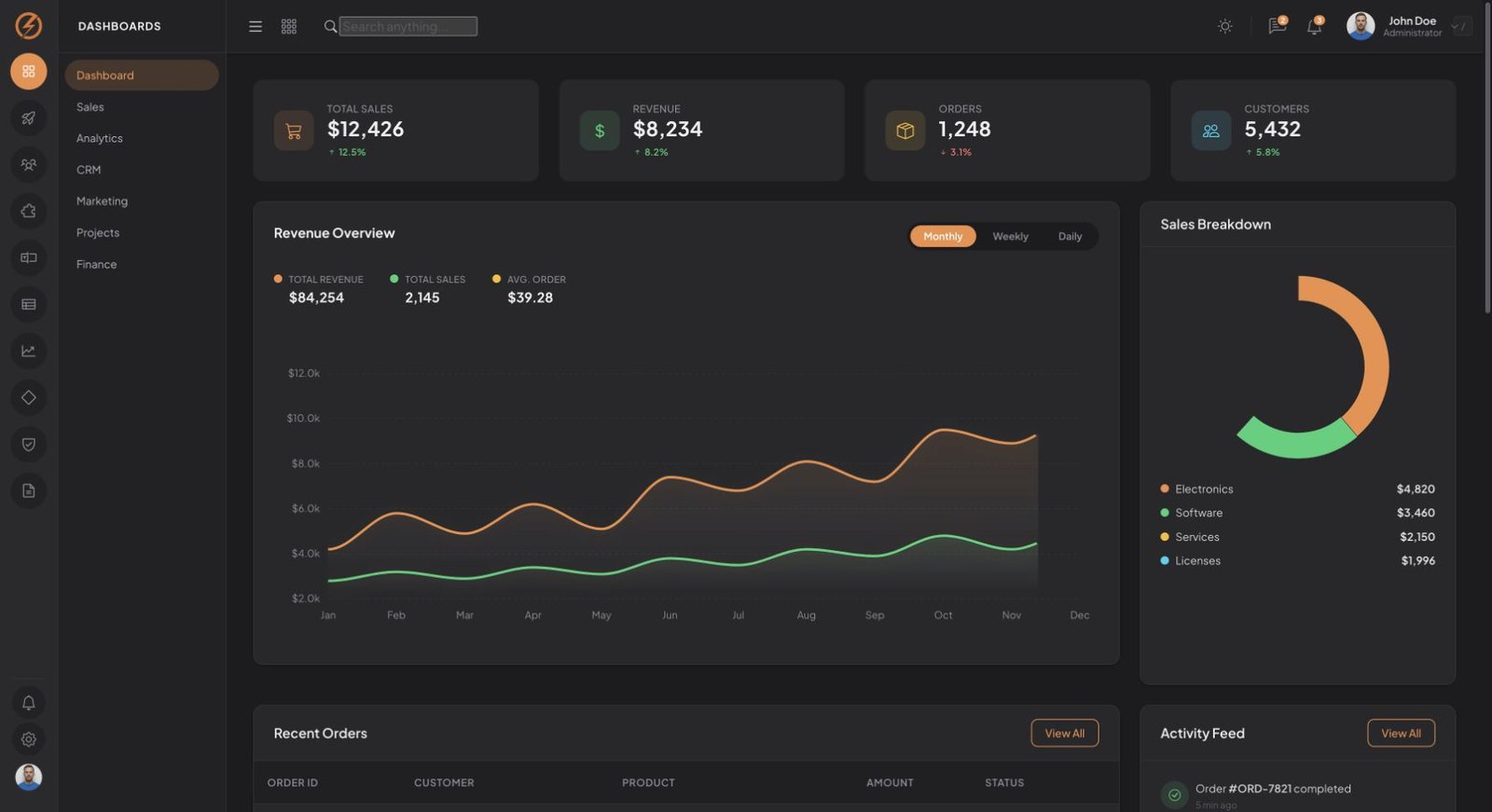Open the shield check icon in sidebar
Image resolution: width=1492 pixels, height=812 pixels.
tap(29, 444)
